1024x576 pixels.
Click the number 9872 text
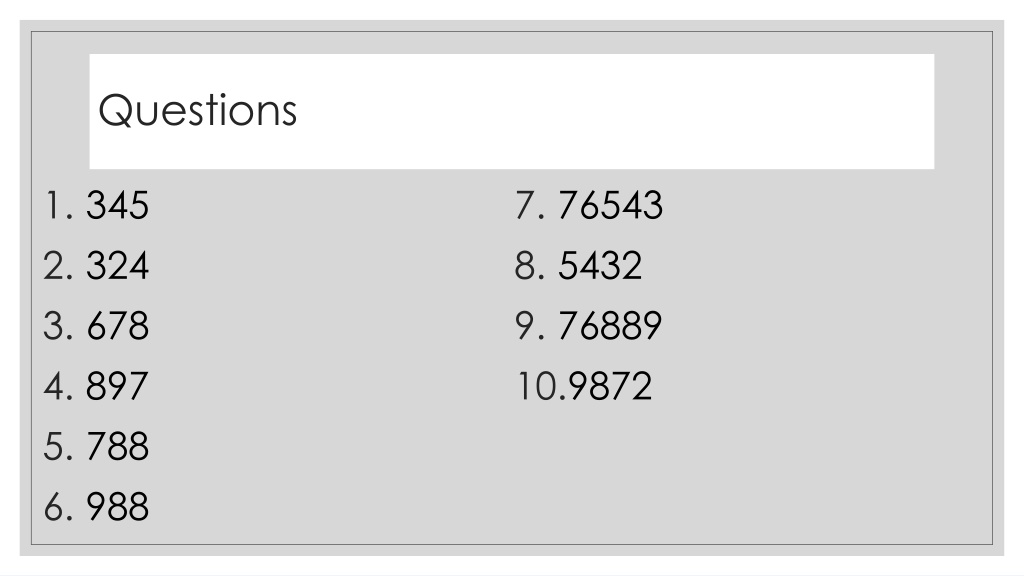point(611,385)
